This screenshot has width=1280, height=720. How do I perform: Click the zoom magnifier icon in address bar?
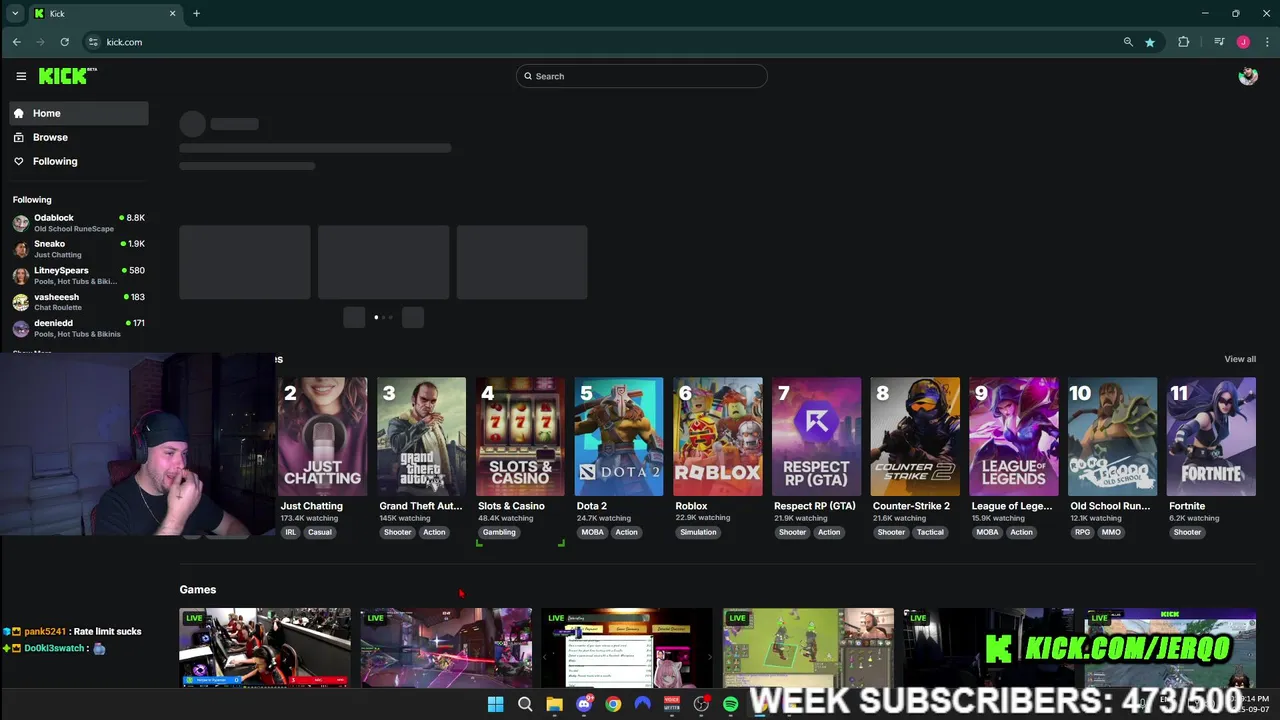click(1128, 42)
